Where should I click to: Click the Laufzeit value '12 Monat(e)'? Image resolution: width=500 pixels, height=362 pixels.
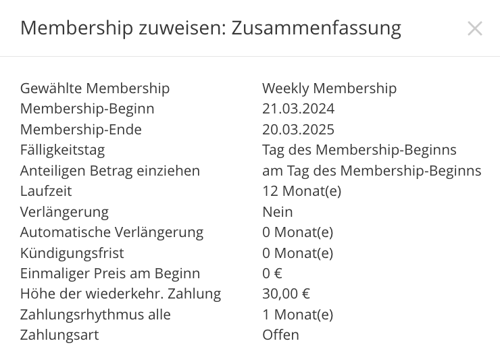(302, 191)
